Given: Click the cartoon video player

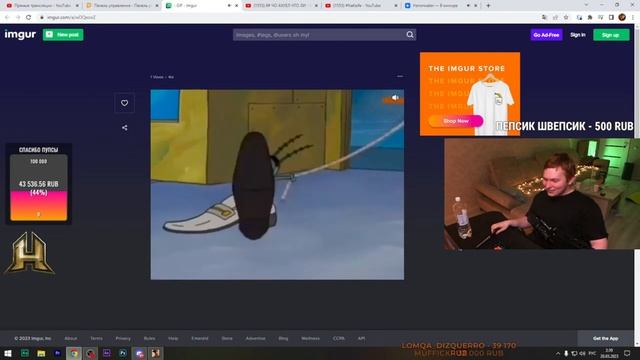Looking at the screenshot, I should pos(277,184).
